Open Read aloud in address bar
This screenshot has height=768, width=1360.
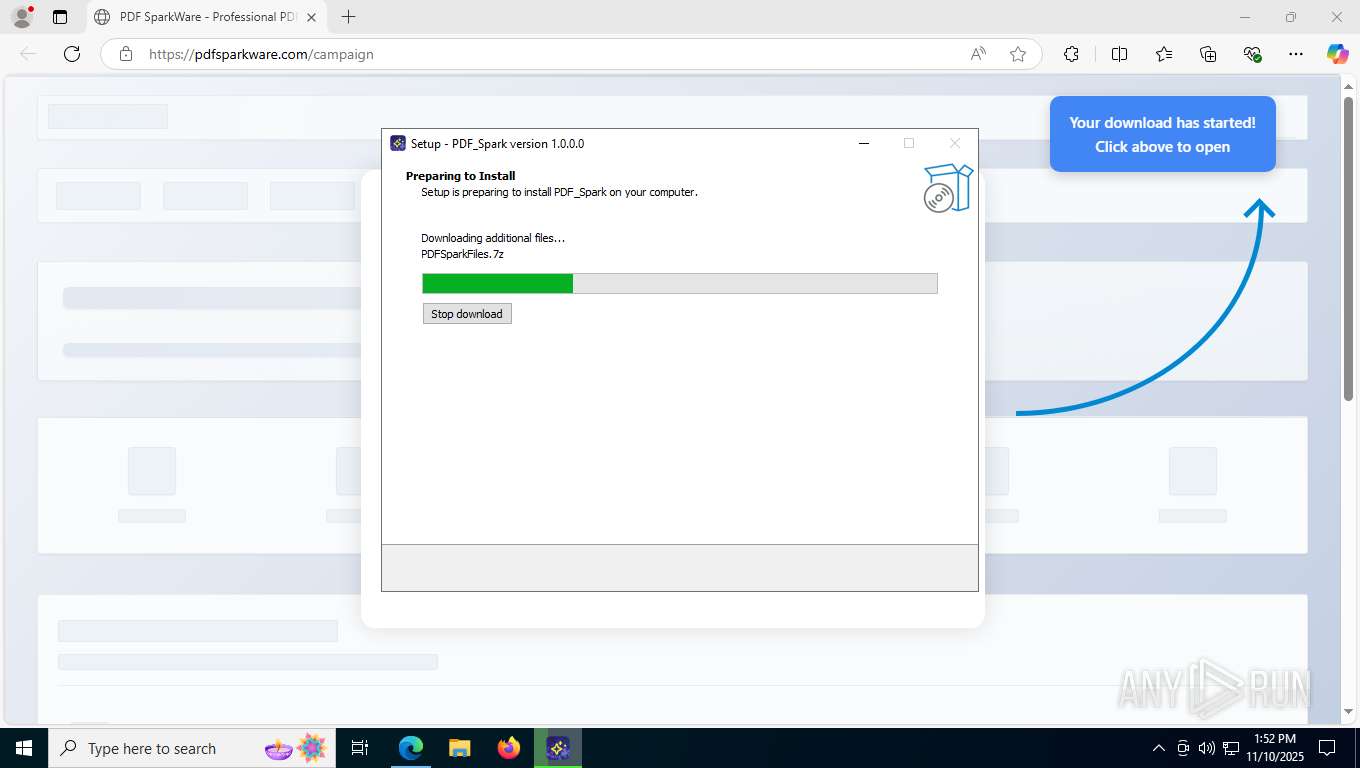978,54
